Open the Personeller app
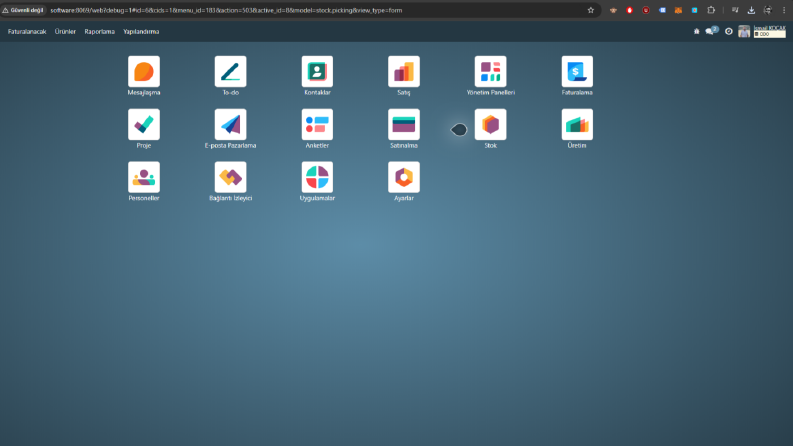The height and width of the screenshot is (446, 793). 144,177
